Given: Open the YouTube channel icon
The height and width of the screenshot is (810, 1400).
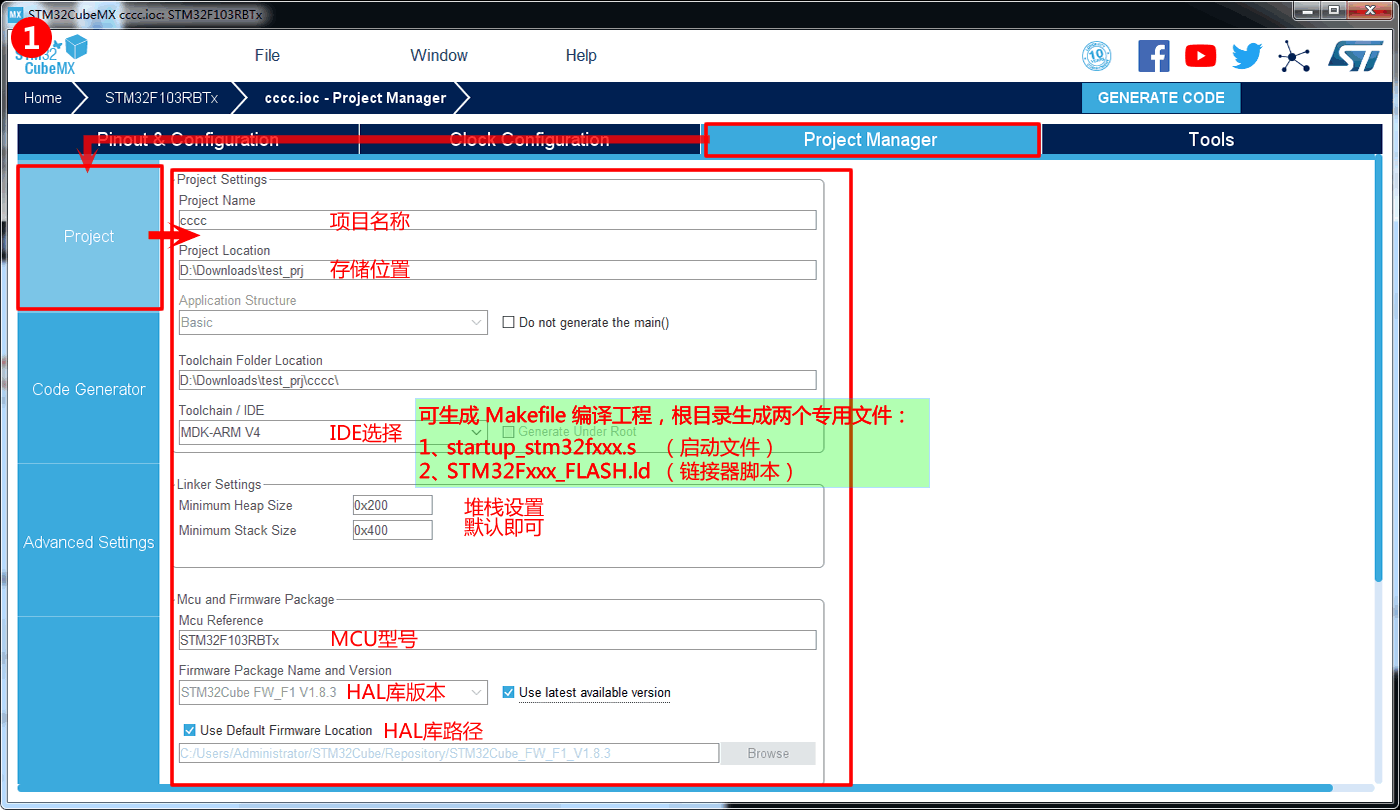Looking at the screenshot, I should point(1200,56).
